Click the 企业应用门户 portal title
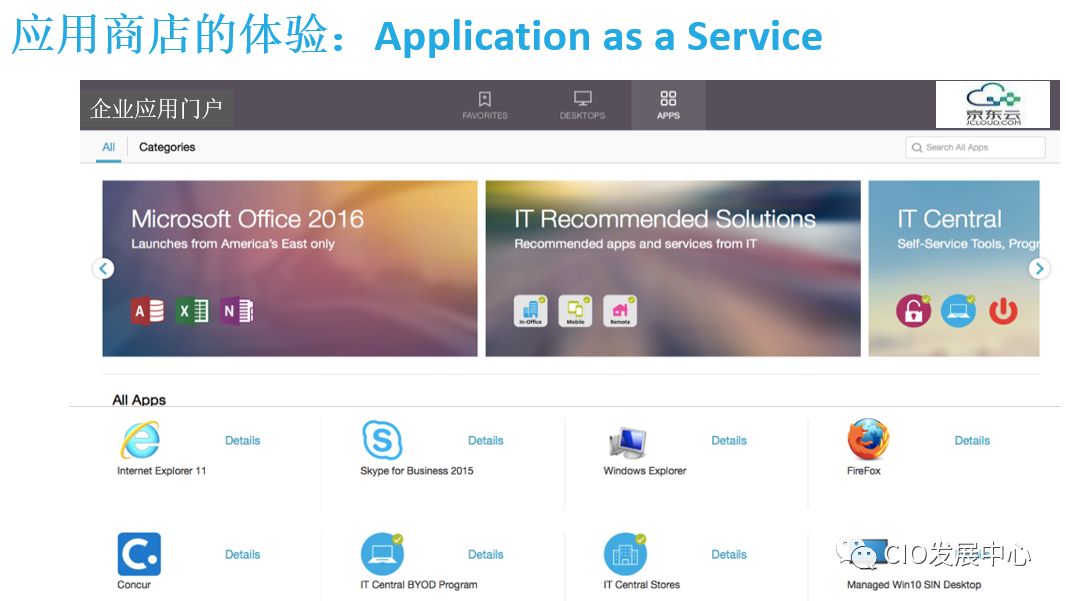 pos(156,109)
